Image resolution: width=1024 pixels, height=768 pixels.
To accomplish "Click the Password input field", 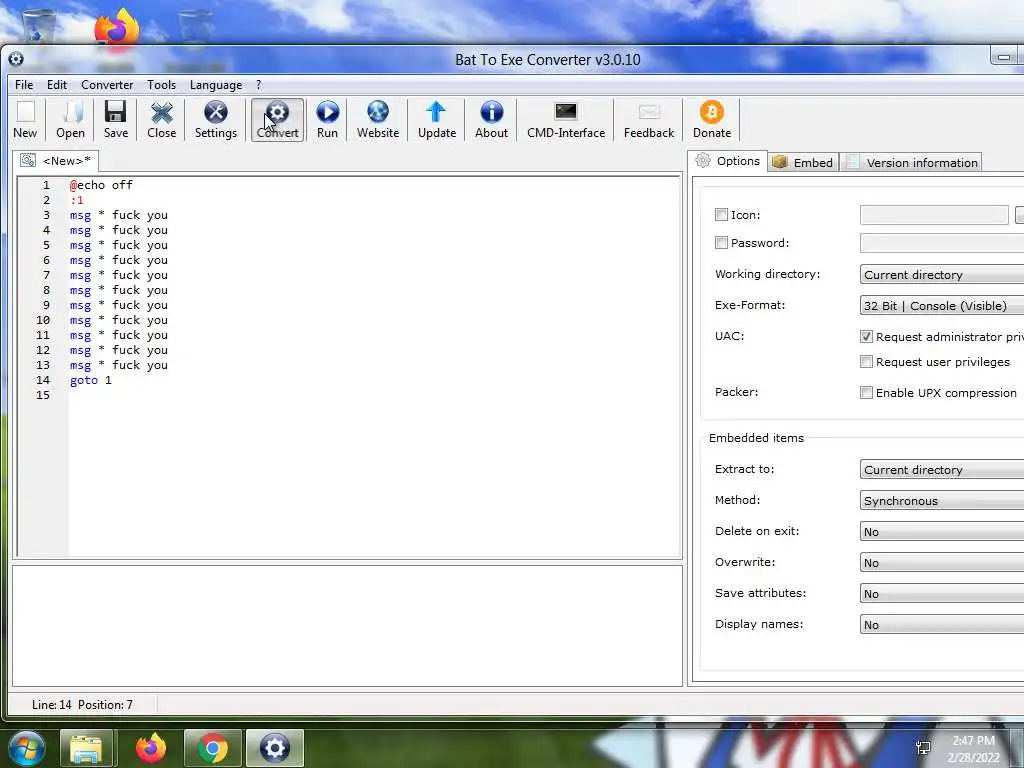I will (x=942, y=243).
